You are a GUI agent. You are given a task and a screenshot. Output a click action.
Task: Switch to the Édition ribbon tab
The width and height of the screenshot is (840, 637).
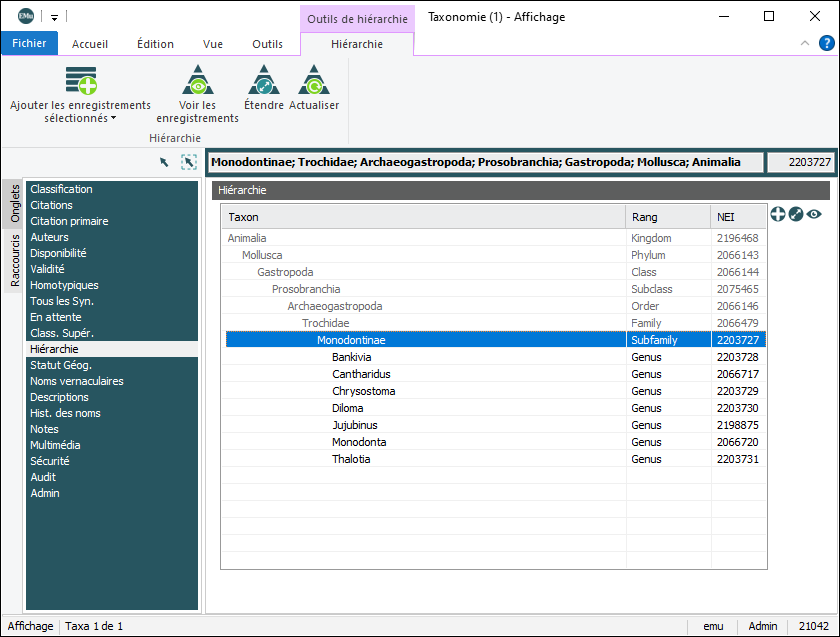click(x=155, y=44)
